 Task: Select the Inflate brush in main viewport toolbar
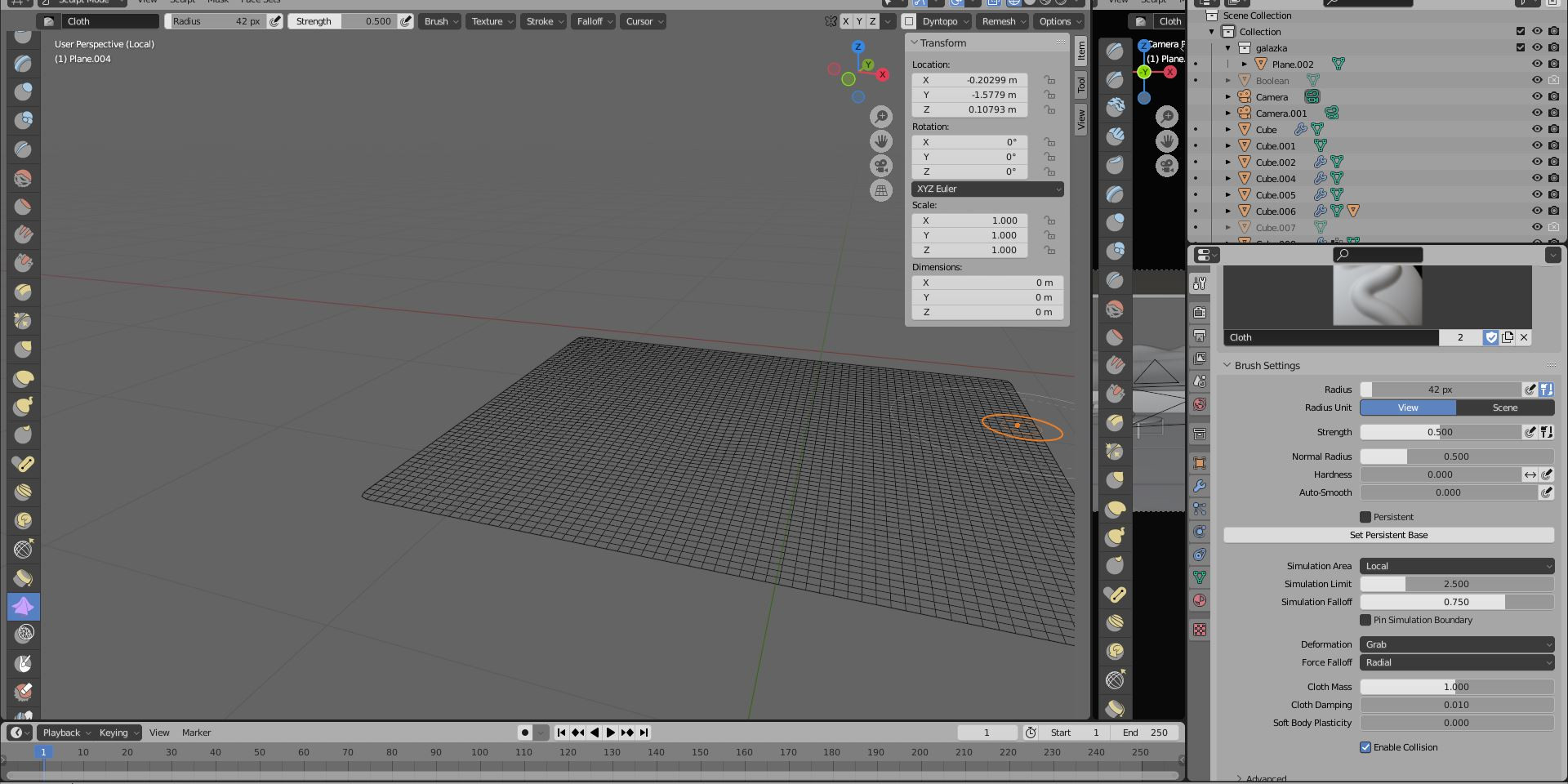24,91
